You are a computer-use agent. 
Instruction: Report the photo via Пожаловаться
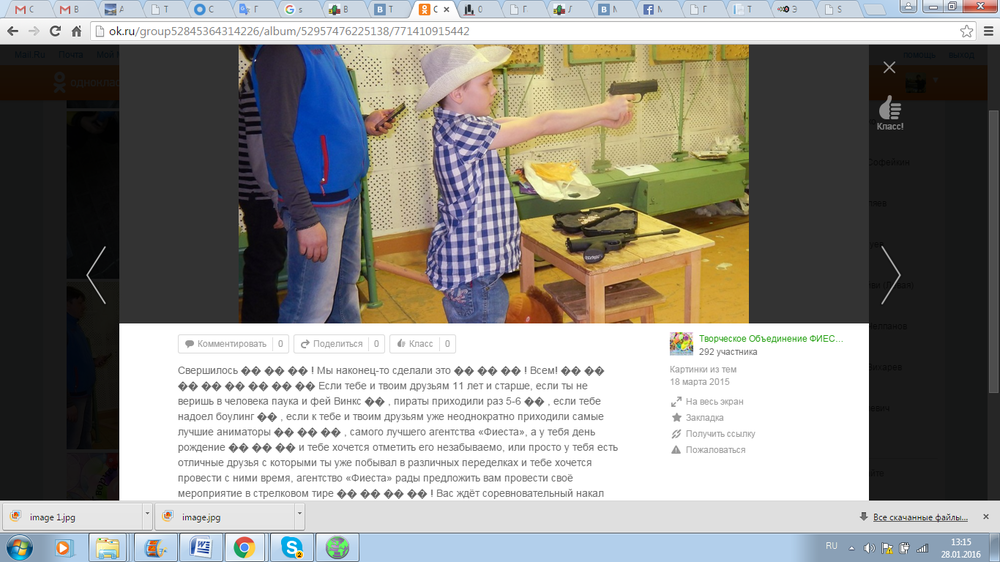715,450
